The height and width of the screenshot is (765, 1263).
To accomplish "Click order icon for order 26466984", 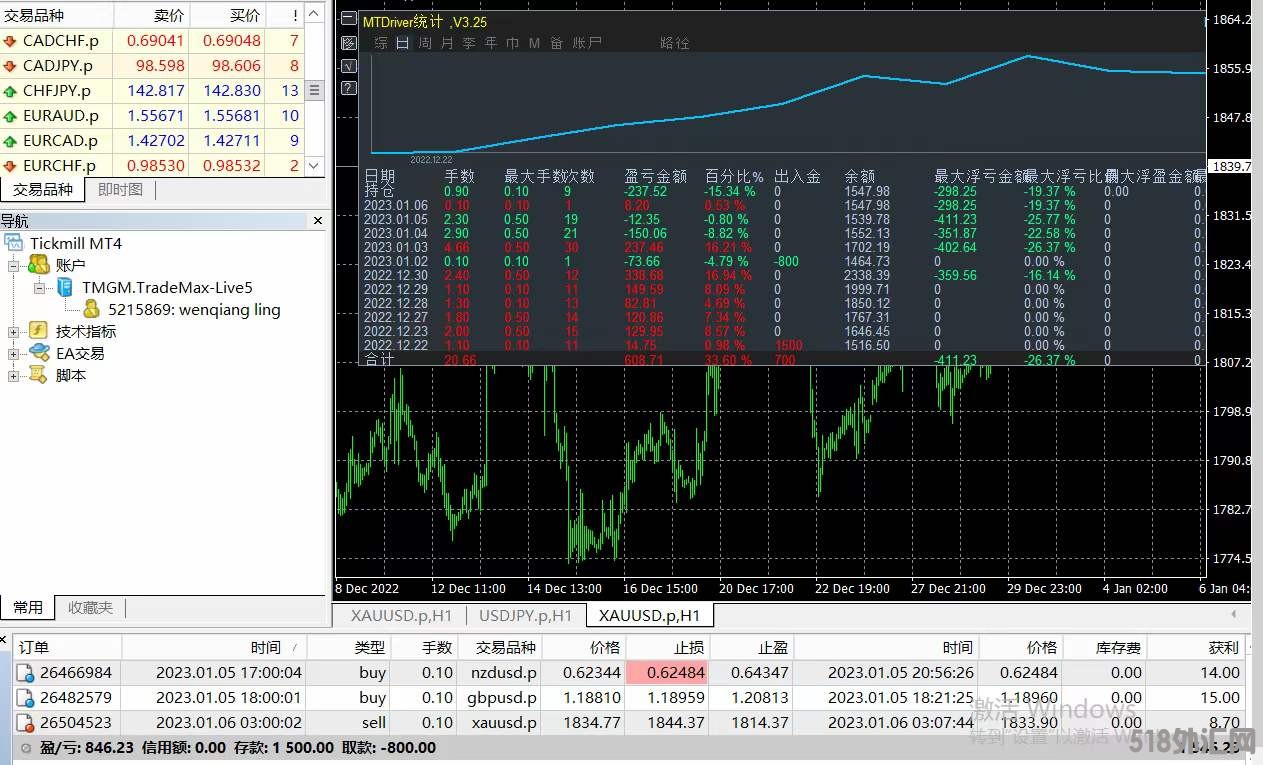I will pos(26,673).
